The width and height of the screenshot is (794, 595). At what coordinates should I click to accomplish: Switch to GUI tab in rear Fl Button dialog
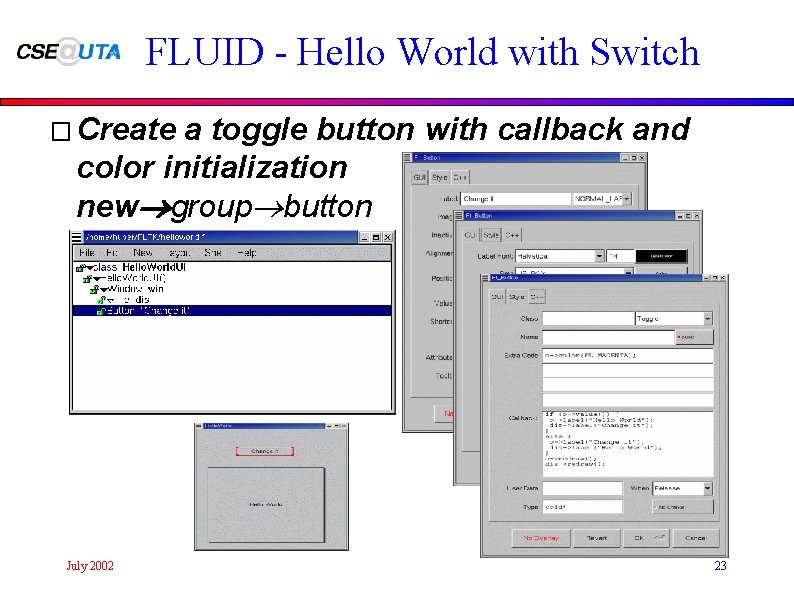coord(420,177)
